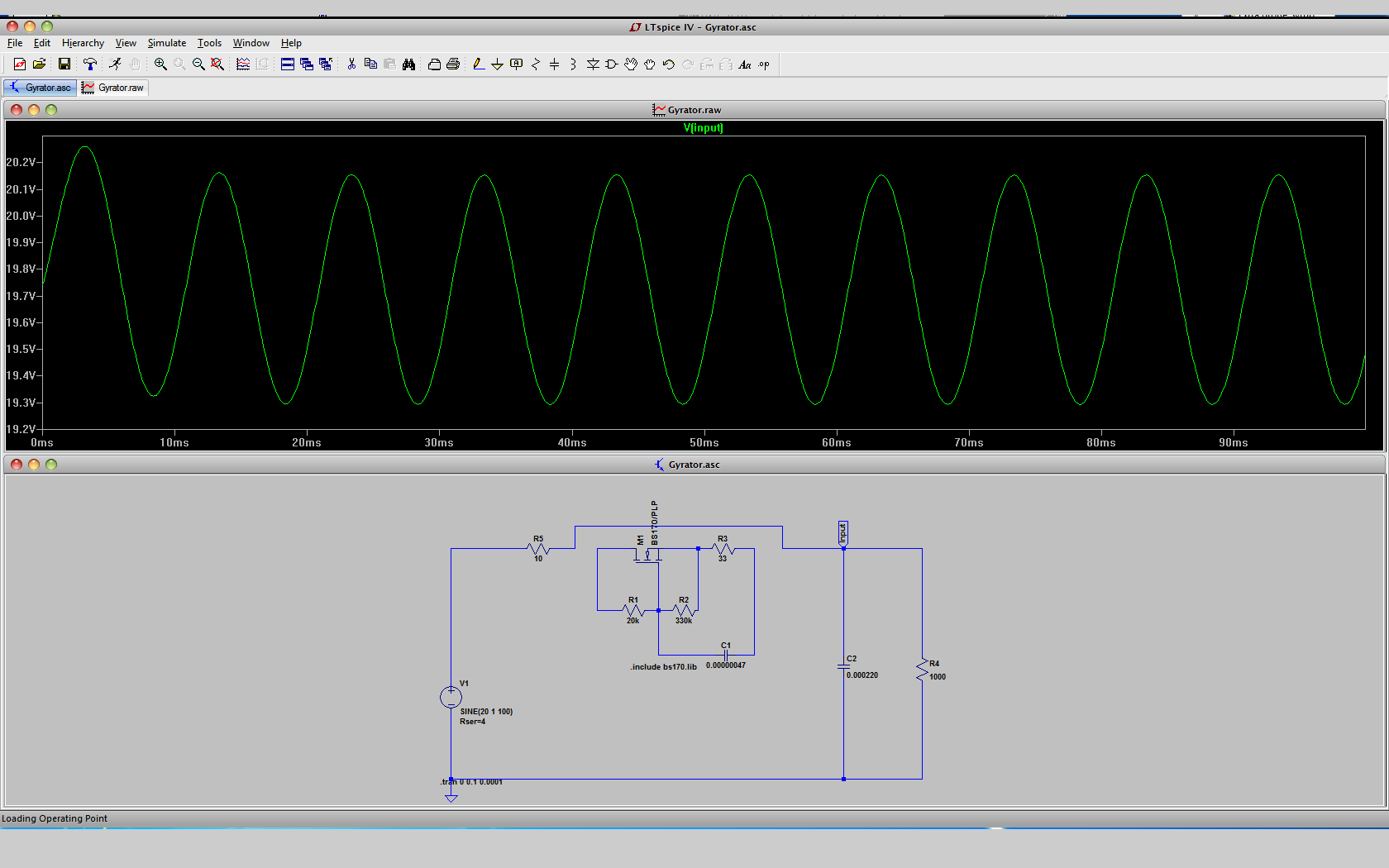Click the Zoom to Fit icon
This screenshot has height=868, width=1389.
[x=217, y=64]
